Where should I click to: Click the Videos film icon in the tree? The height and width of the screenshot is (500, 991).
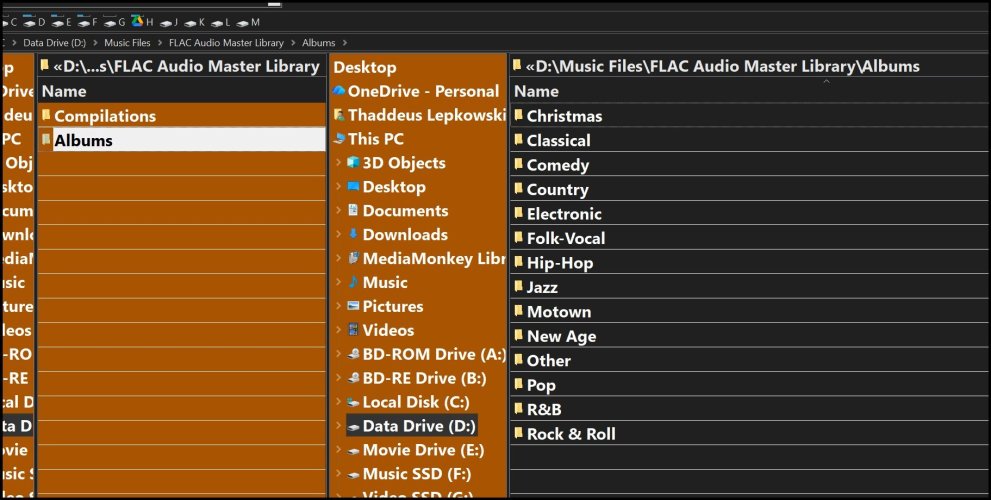tap(353, 330)
